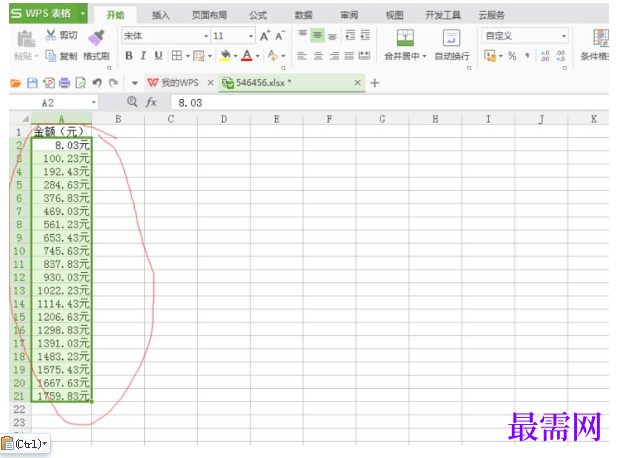This screenshot has width=620, height=458.
Task: Click the cell borders icon
Action: click(x=177, y=56)
